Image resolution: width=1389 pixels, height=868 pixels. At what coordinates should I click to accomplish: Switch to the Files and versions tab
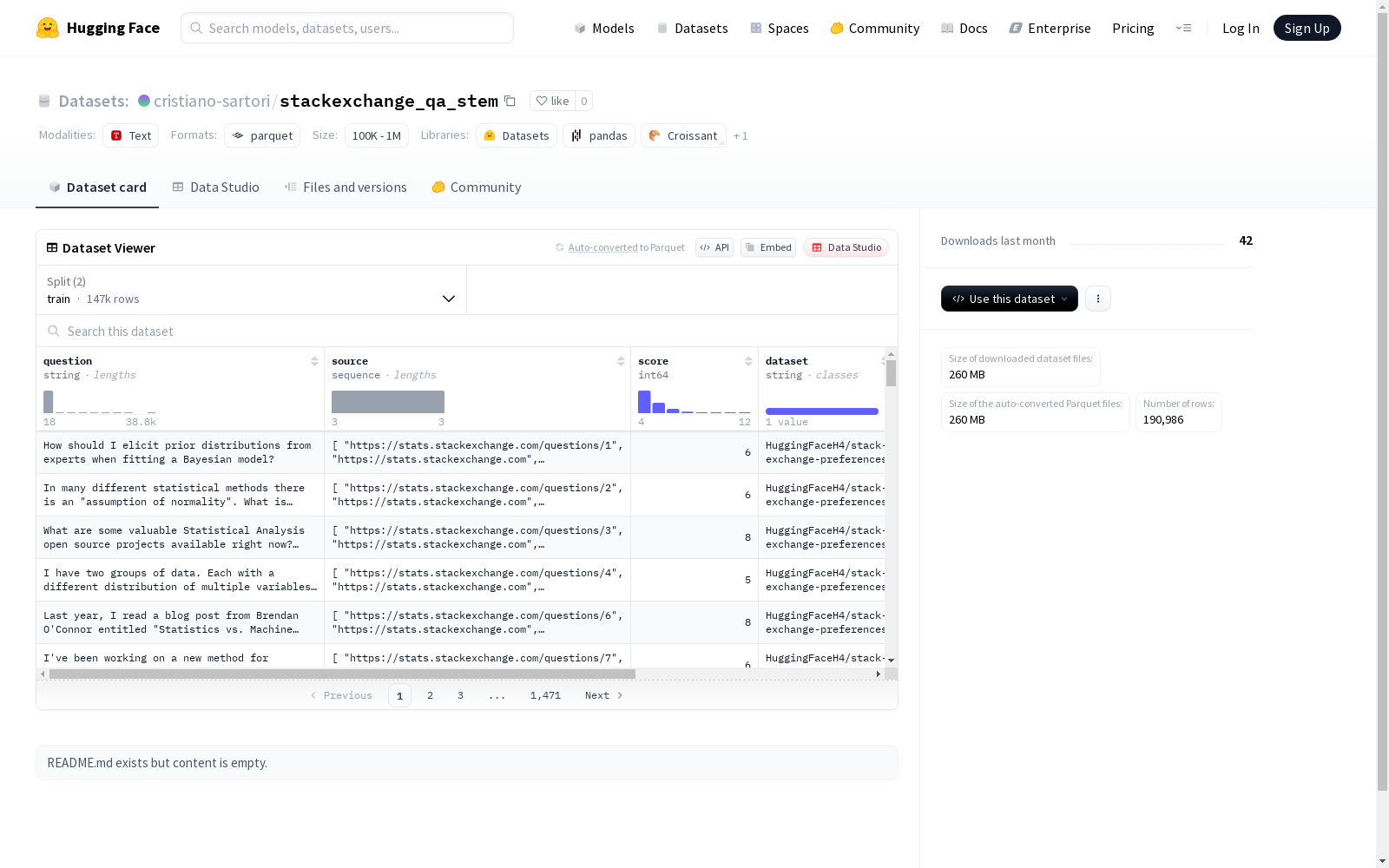coord(346,187)
